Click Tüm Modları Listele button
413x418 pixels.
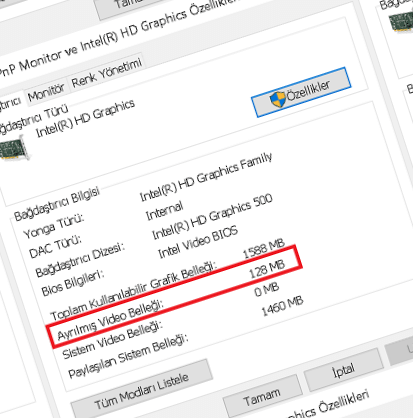[x=142, y=389]
